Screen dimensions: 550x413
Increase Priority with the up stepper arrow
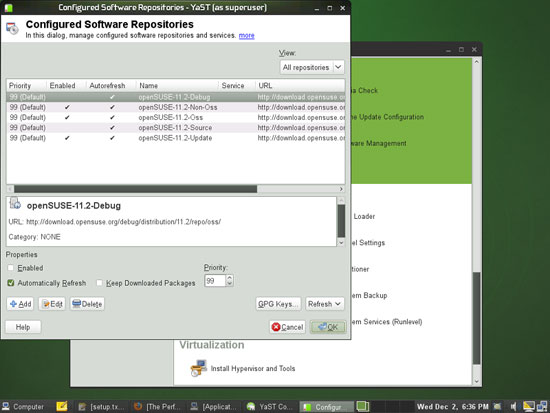pyautogui.click(x=229, y=278)
